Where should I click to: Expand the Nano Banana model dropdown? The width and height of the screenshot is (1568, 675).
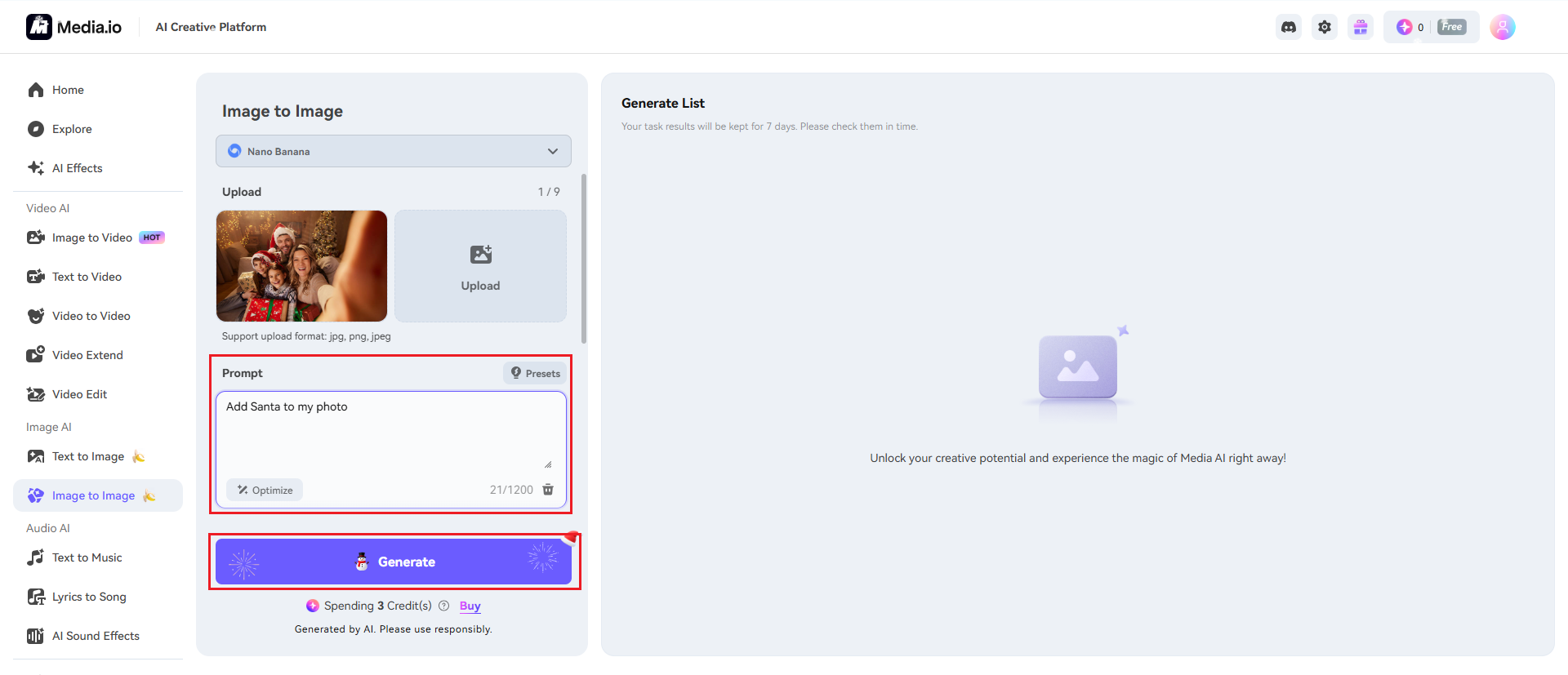click(394, 151)
